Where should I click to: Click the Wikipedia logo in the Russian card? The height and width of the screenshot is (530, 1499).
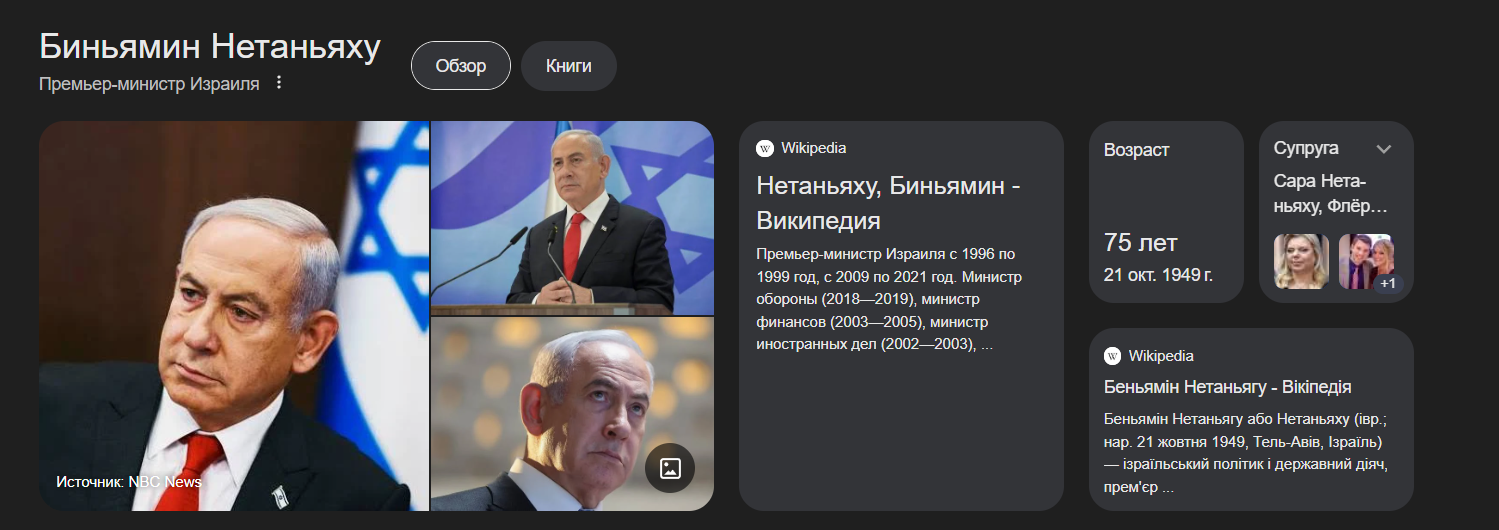(x=765, y=148)
